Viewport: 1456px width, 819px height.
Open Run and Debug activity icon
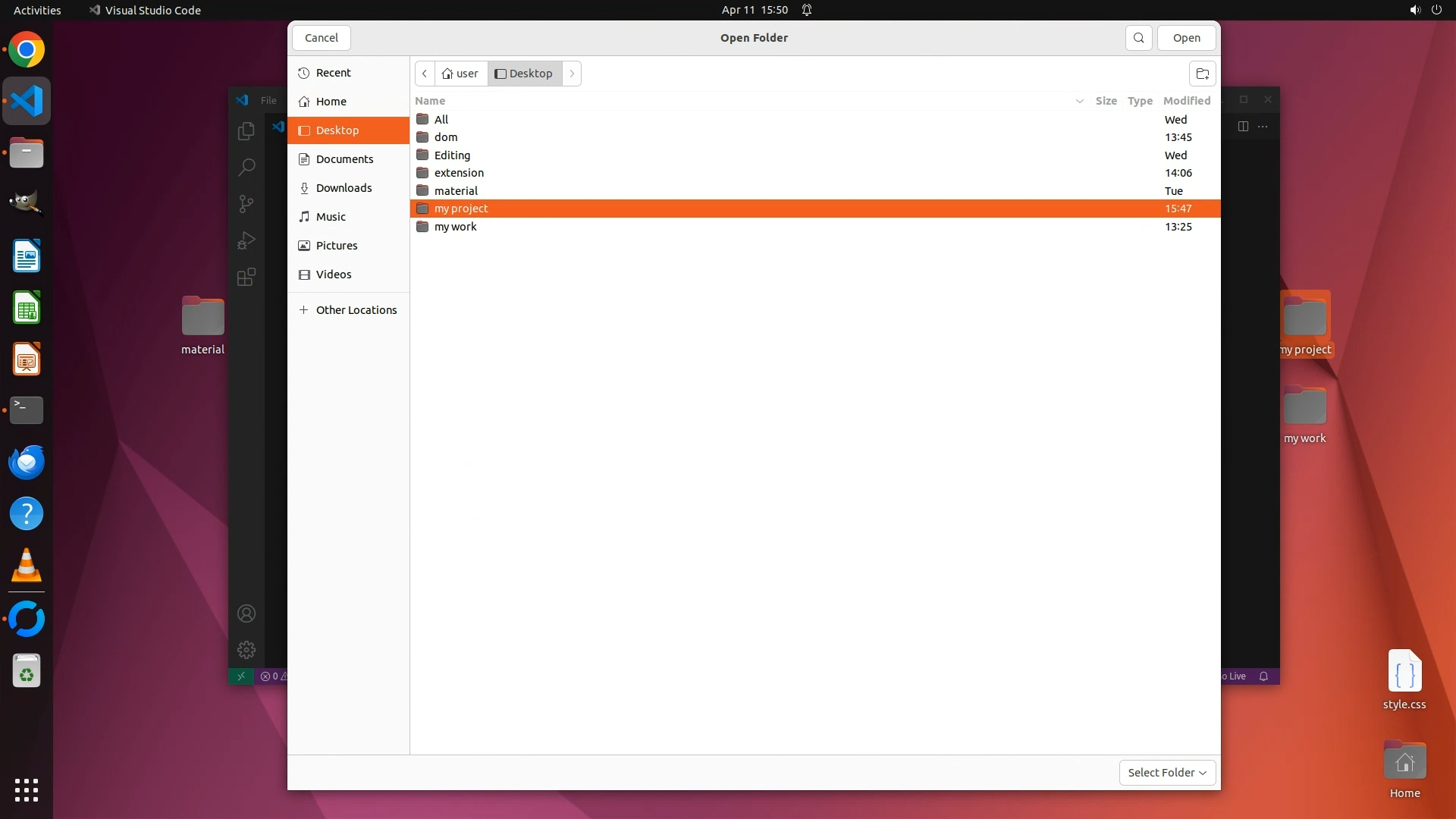(x=246, y=240)
